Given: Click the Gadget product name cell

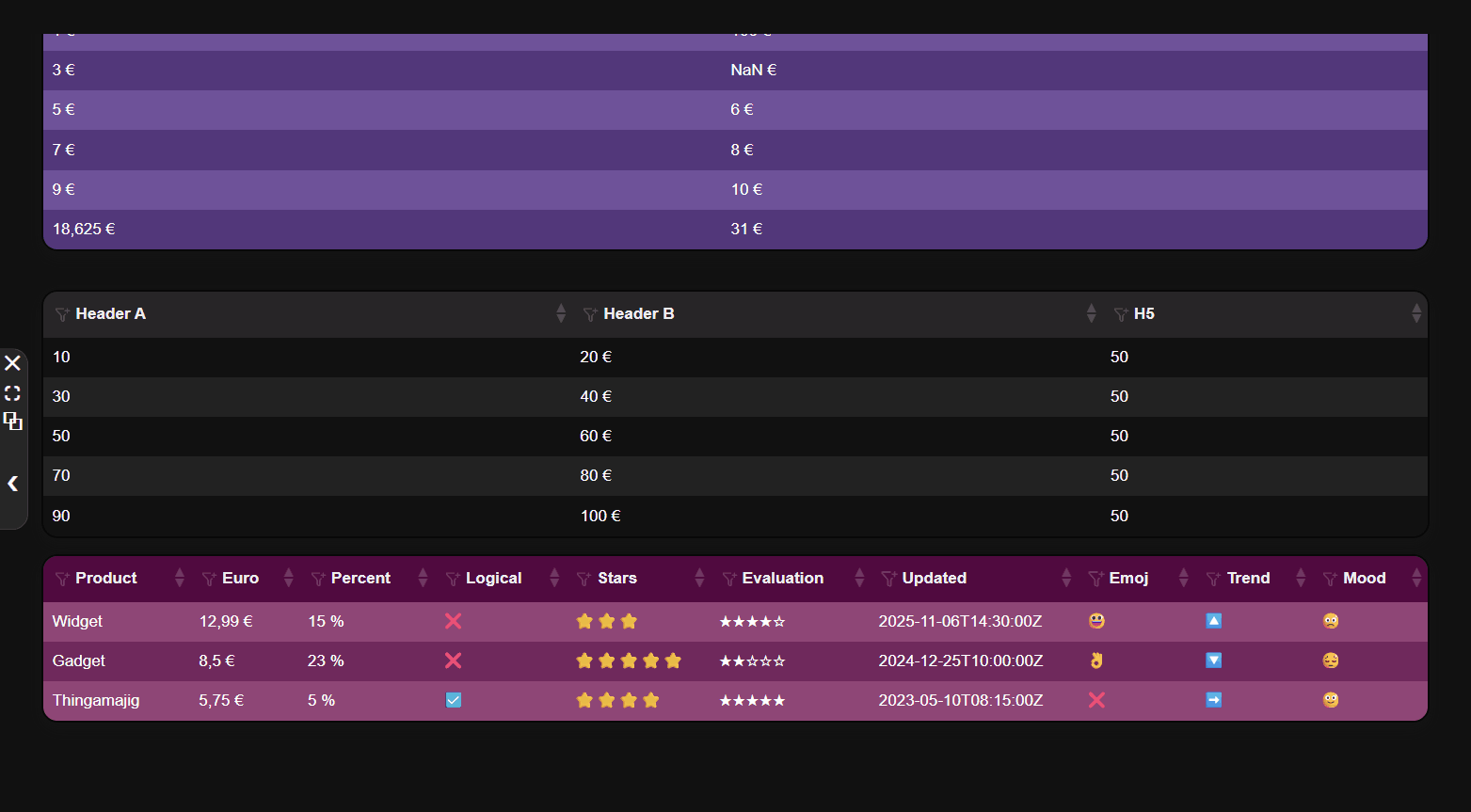Looking at the screenshot, I should click(79, 661).
